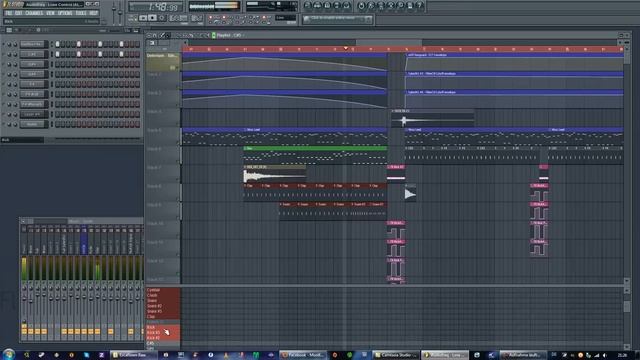The height and width of the screenshot is (360, 640).
Task: Open the VIEW menu
Action: 50,13
